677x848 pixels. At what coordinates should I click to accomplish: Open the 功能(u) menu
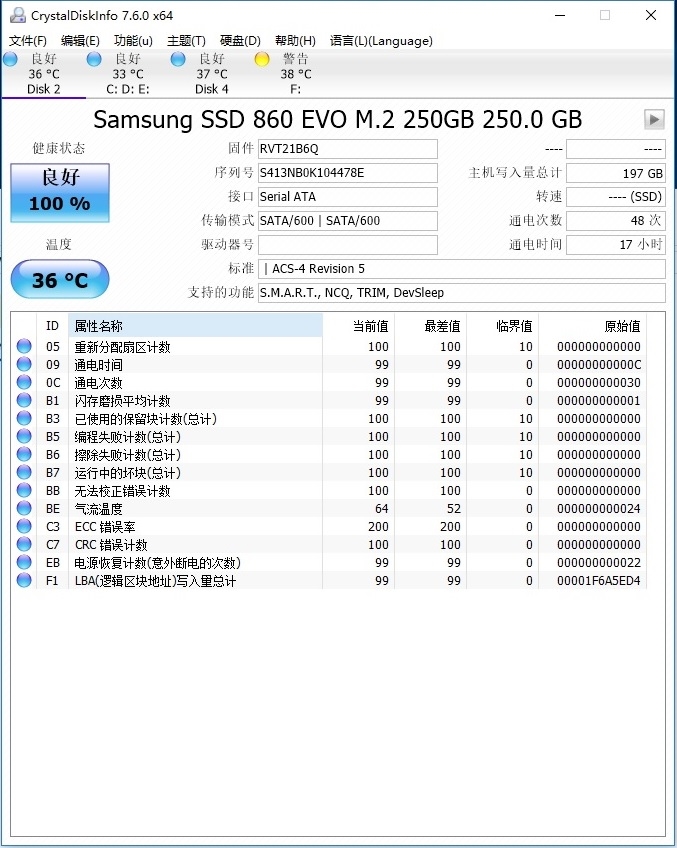pyautogui.click(x=133, y=41)
